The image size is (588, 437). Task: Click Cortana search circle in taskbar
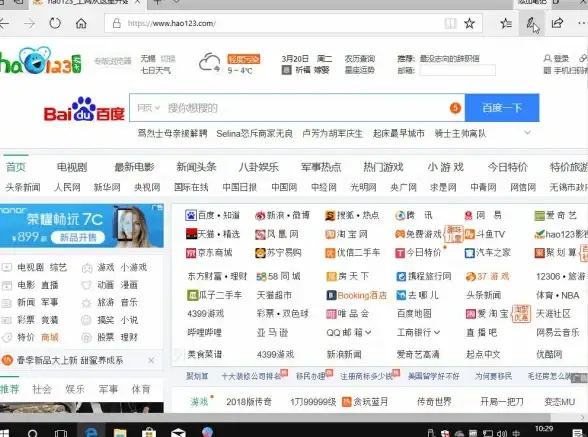[x=33, y=433]
